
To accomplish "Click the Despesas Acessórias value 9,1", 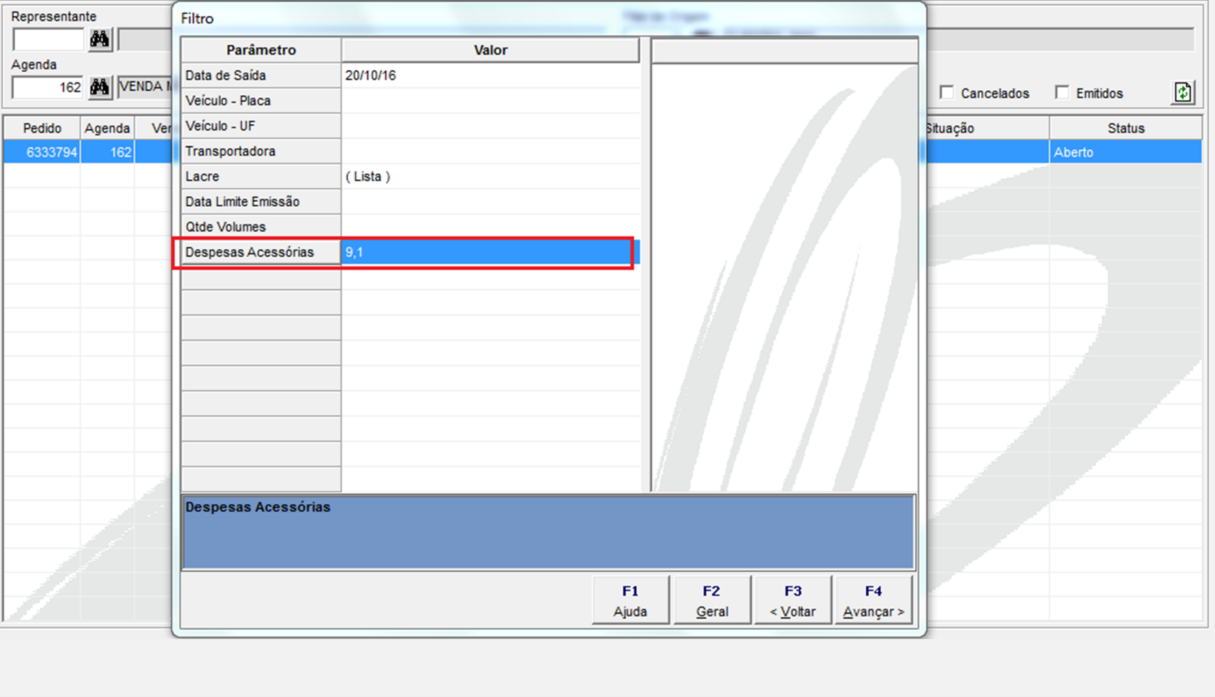I will coord(490,252).
